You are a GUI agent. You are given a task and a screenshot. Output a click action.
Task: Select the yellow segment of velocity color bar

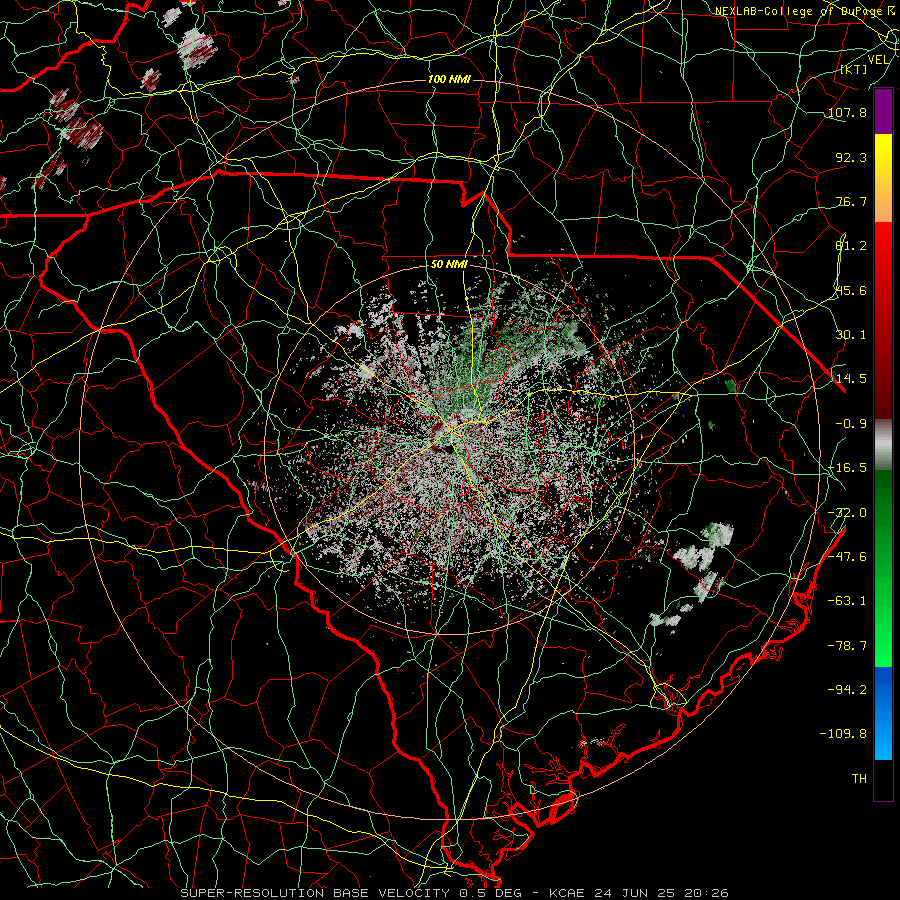pos(883,178)
